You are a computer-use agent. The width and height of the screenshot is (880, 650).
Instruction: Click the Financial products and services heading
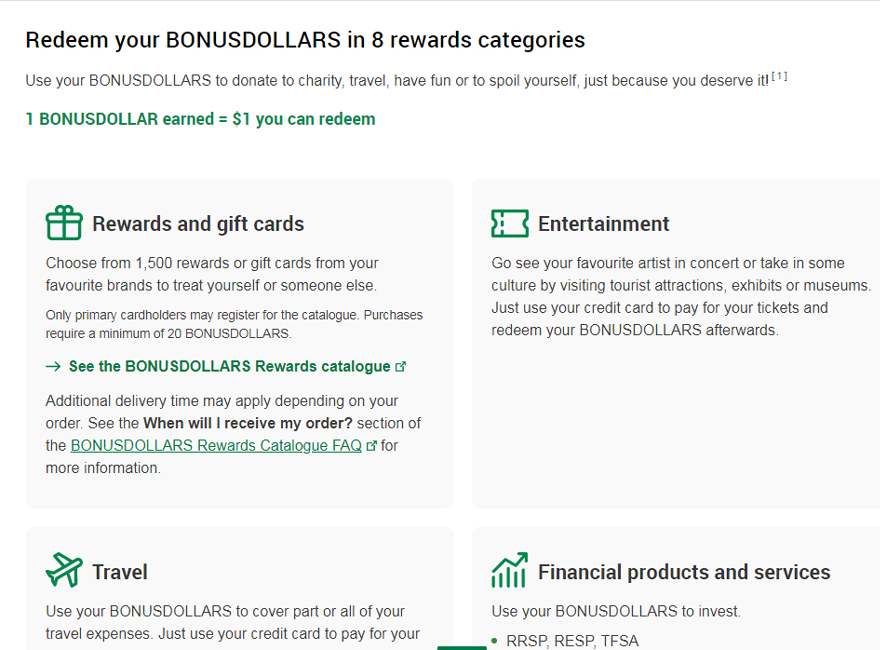pyautogui.click(x=684, y=572)
